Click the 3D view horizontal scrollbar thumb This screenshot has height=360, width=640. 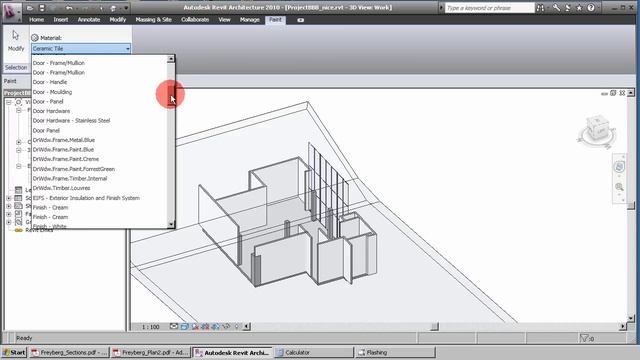(434, 327)
